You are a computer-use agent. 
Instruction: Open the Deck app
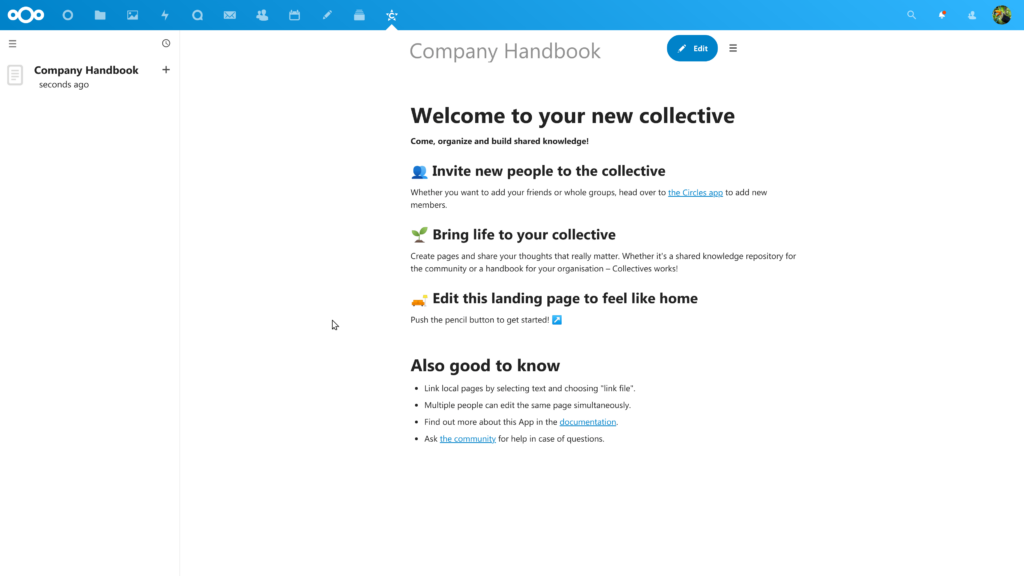click(359, 14)
